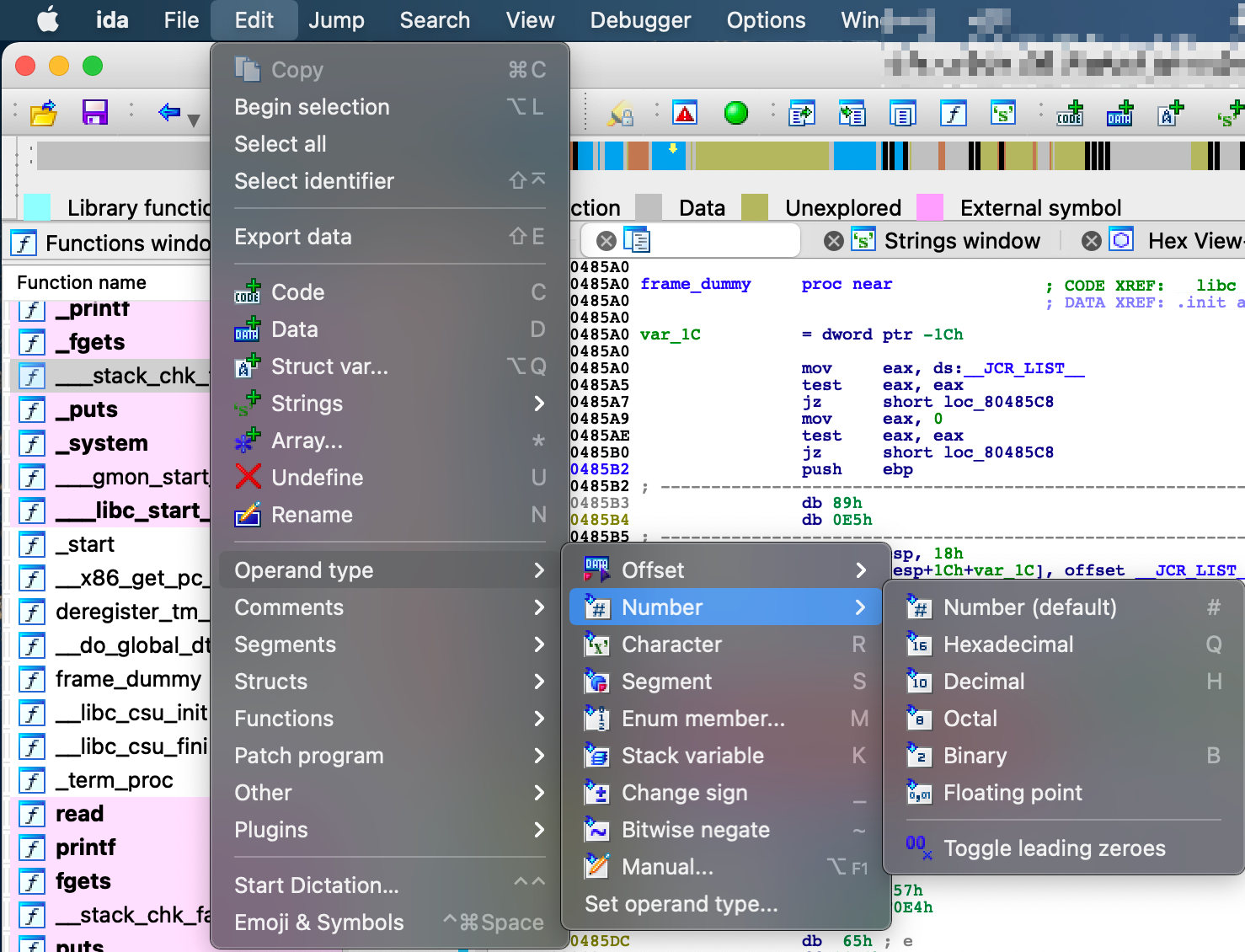Screen dimensions: 1245x952
Task: Click the Segment operand icon
Action: (597, 682)
